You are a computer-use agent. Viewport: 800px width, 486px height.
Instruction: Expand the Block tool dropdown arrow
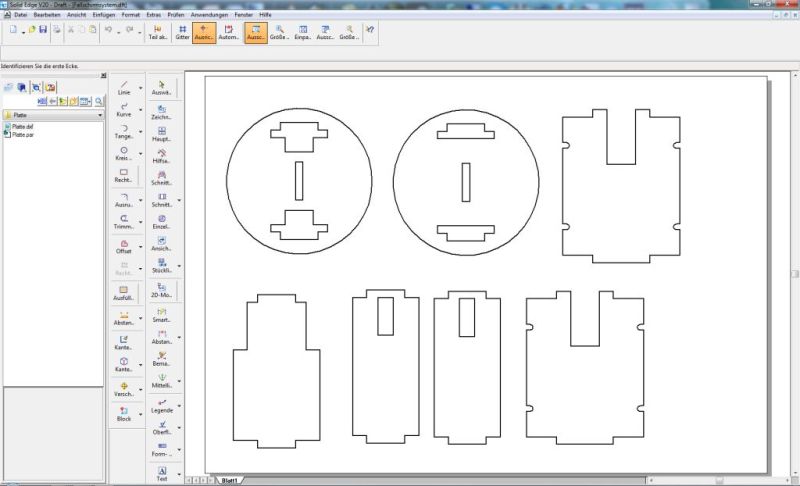[x=140, y=414]
